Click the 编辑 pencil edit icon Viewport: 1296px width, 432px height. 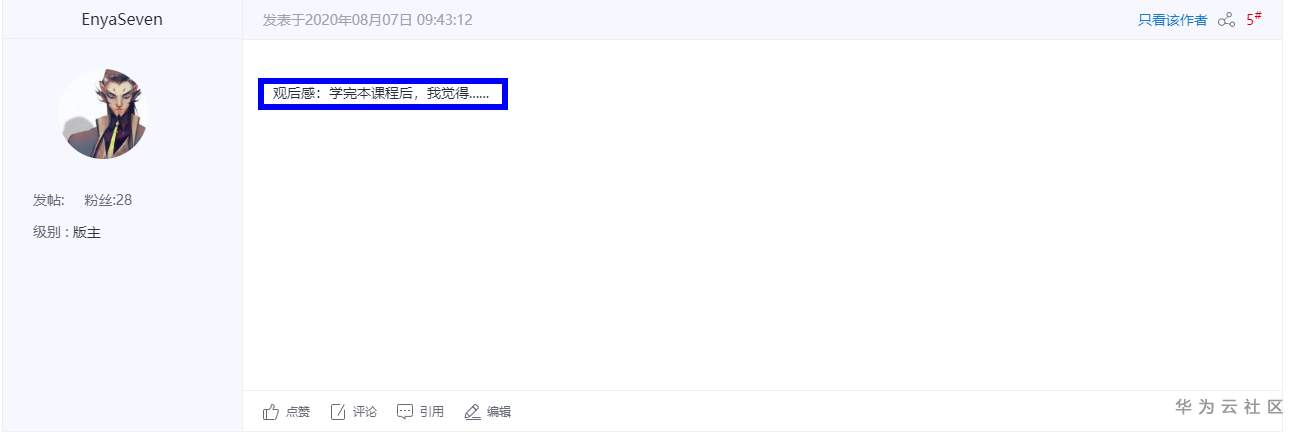[473, 412]
